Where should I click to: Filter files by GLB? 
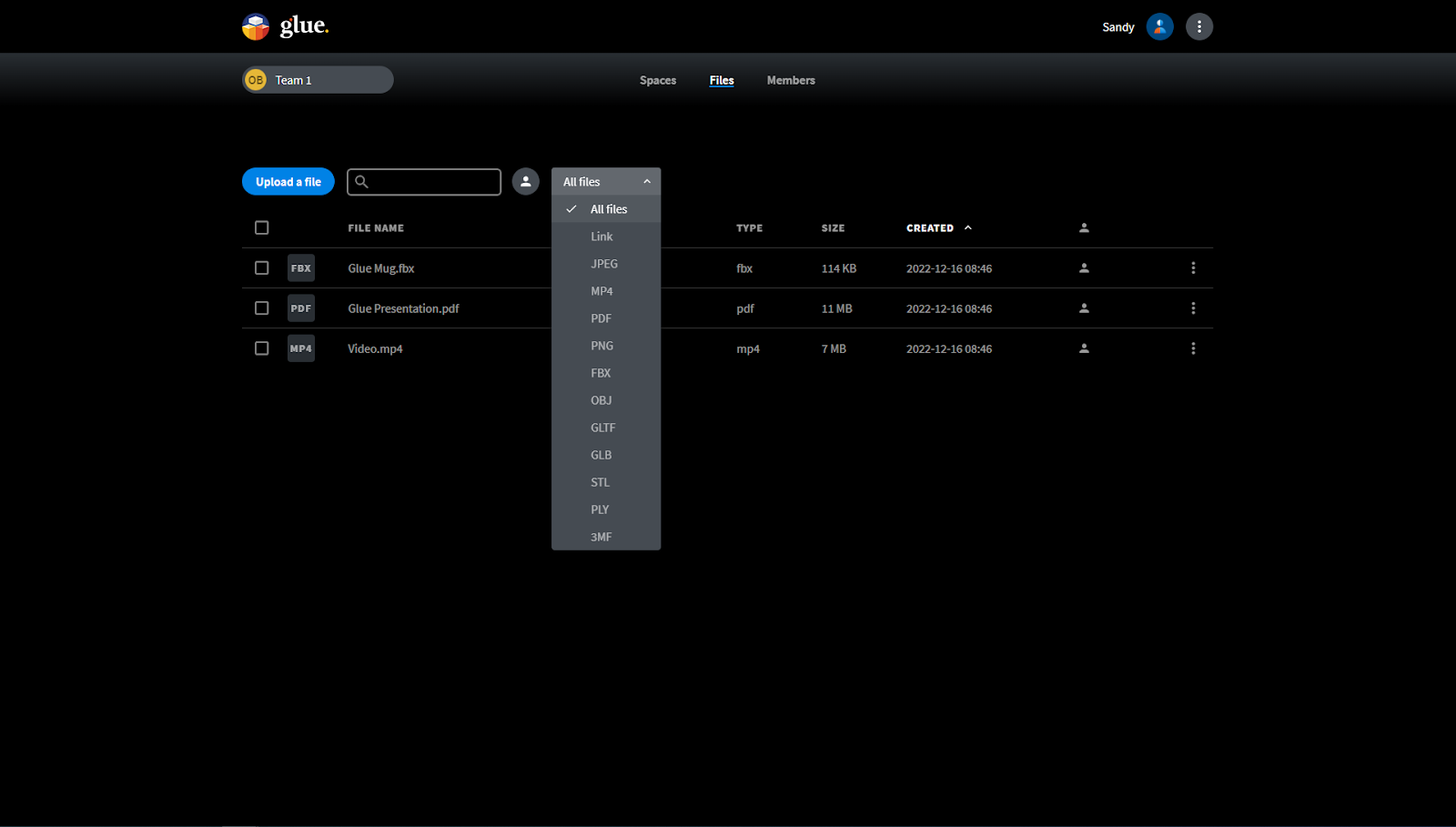point(606,455)
